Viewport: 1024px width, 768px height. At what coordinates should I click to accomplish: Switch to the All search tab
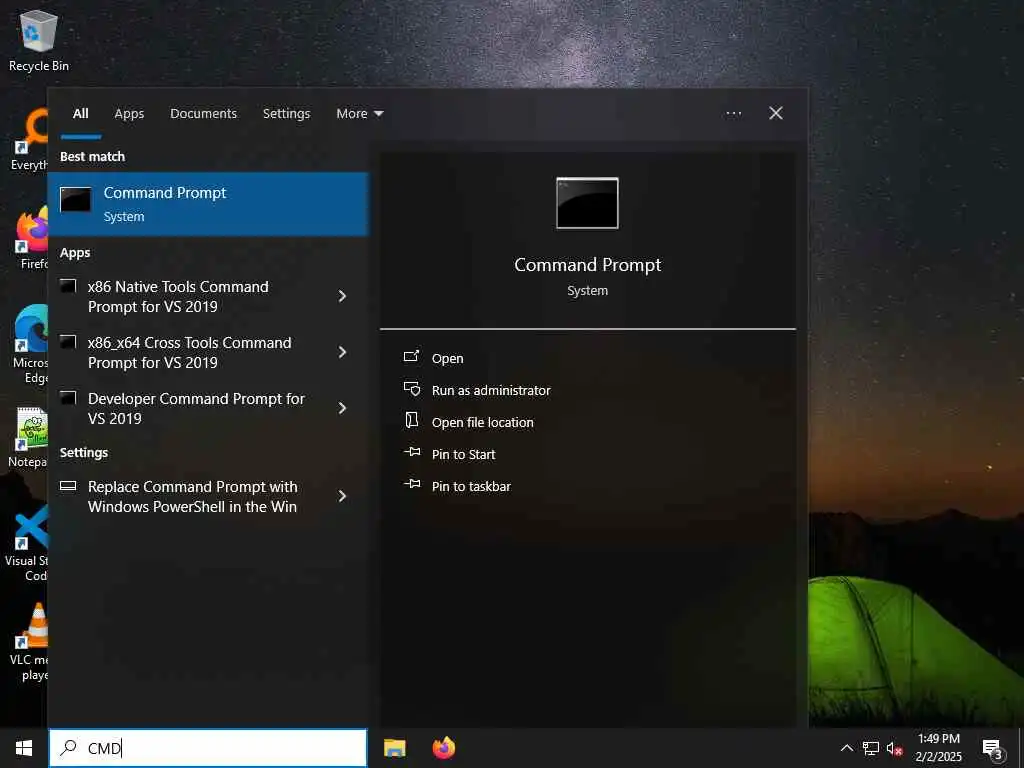[80, 114]
